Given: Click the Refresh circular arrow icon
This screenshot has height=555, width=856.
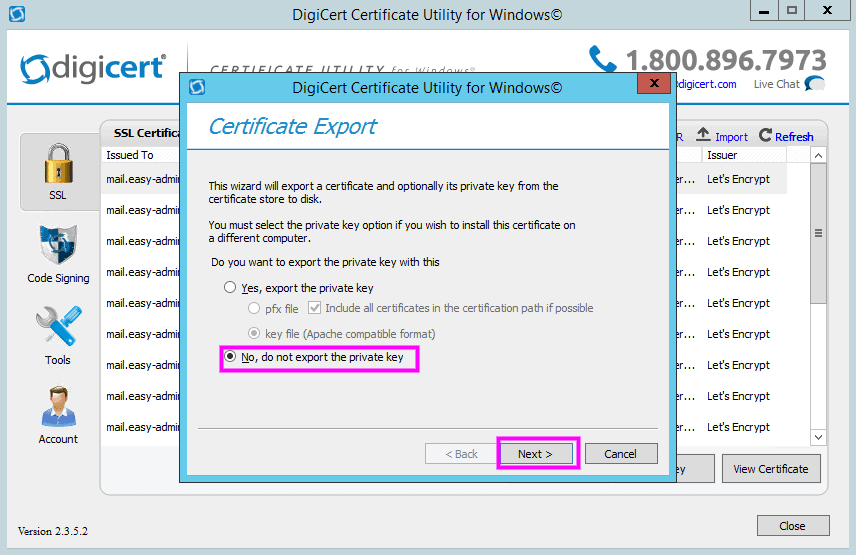Looking at the screenshot, I should click(765, 135).
